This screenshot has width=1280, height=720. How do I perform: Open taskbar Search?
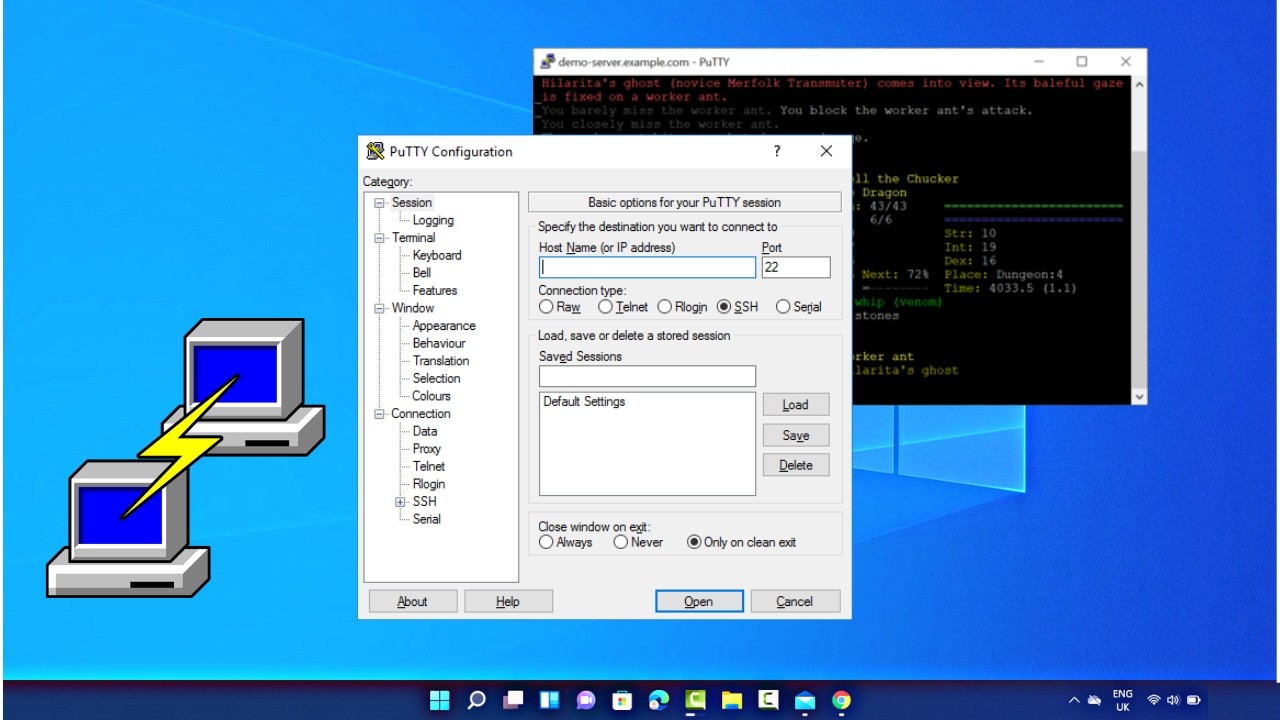(x=477, y=701)
